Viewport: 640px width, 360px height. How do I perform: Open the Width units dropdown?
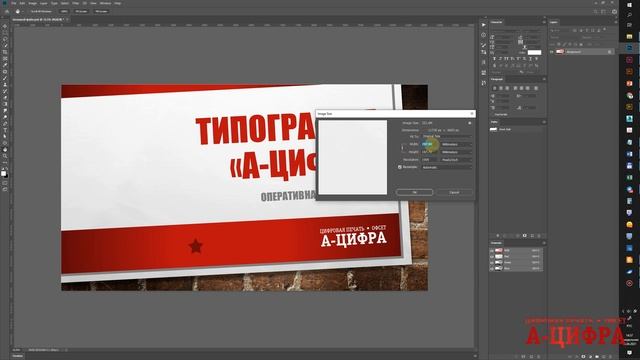457,144
